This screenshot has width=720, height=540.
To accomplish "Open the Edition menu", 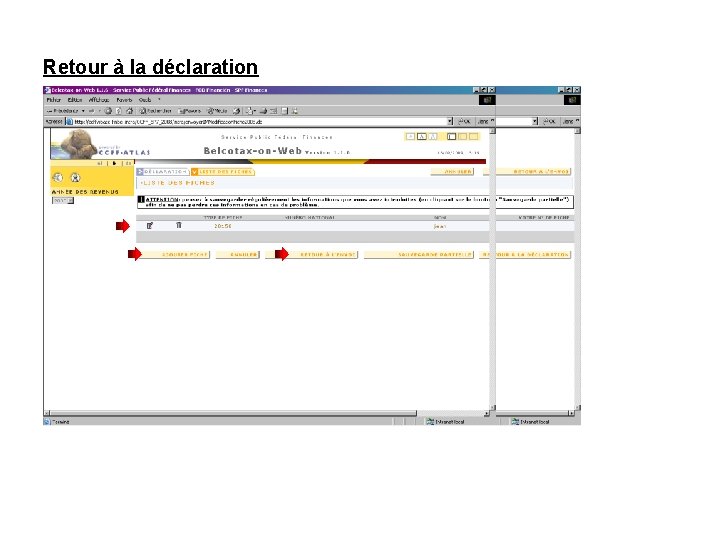I will click(x=75, y=100).
